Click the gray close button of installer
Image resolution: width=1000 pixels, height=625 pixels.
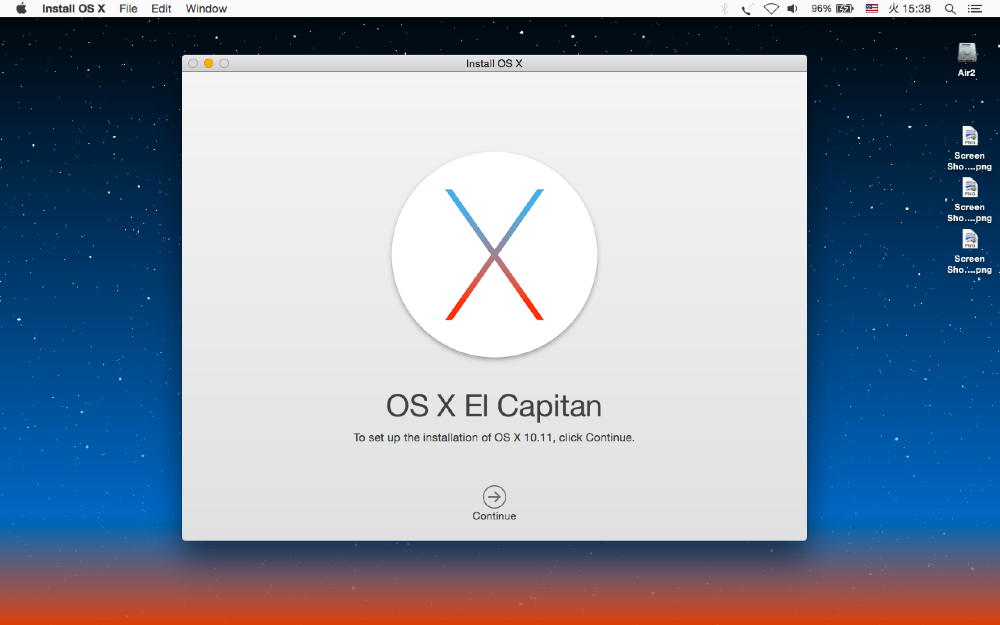point(193,63)
